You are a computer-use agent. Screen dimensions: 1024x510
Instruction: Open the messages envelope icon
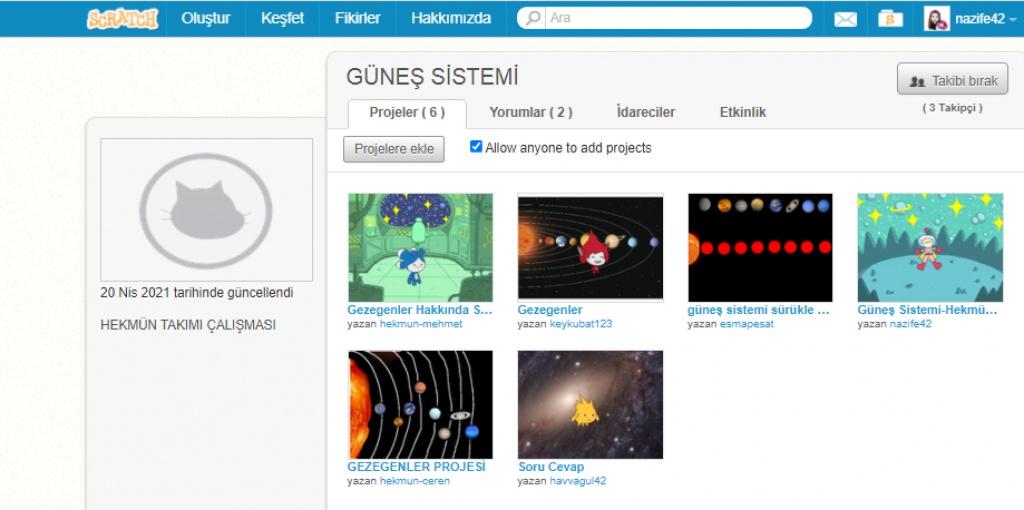pos(845,19)
